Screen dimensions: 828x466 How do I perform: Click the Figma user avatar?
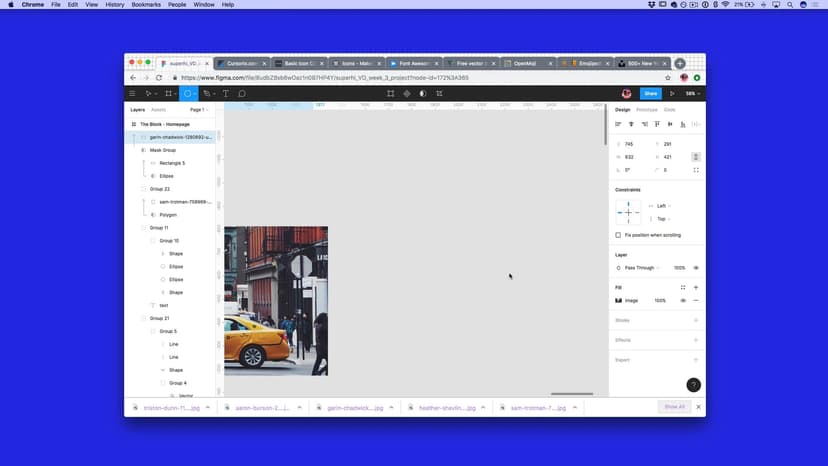coord(626,94)
